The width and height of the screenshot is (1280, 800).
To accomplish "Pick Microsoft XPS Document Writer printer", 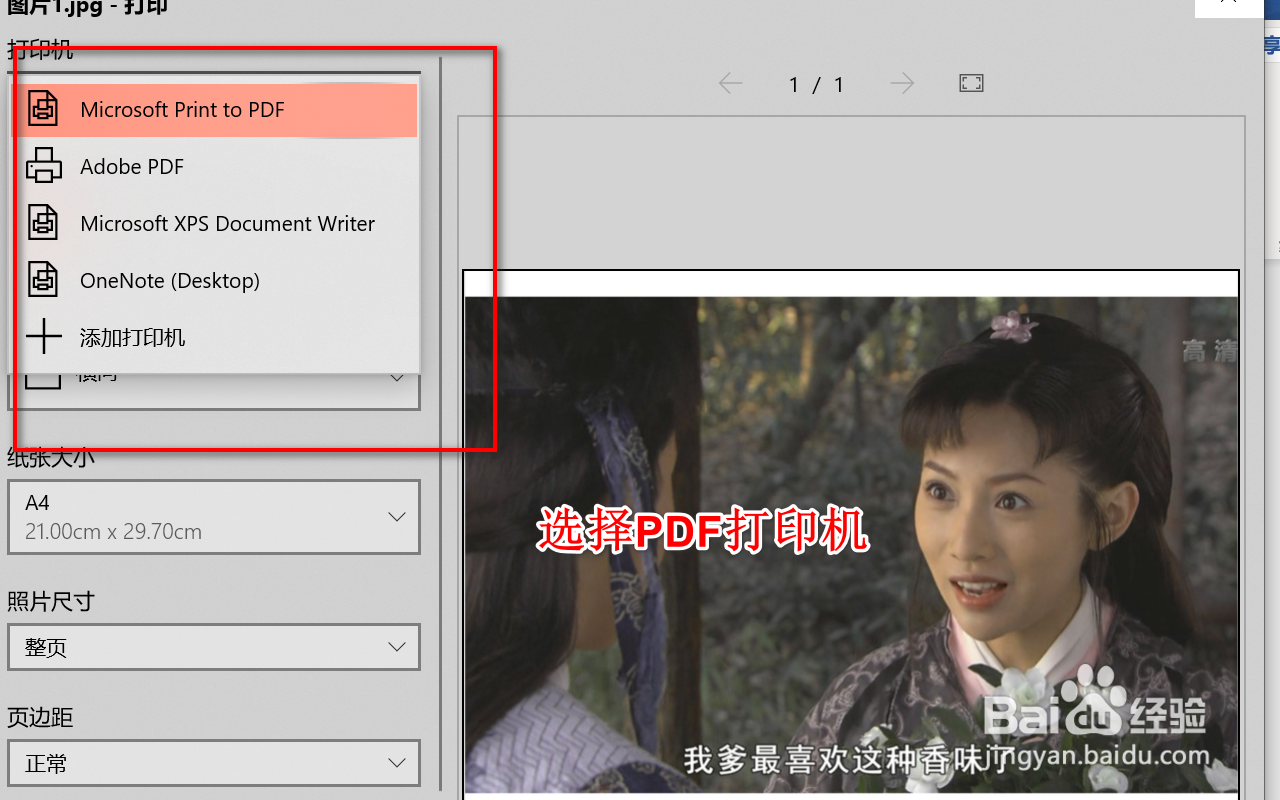I will click(x=215, y=224).
